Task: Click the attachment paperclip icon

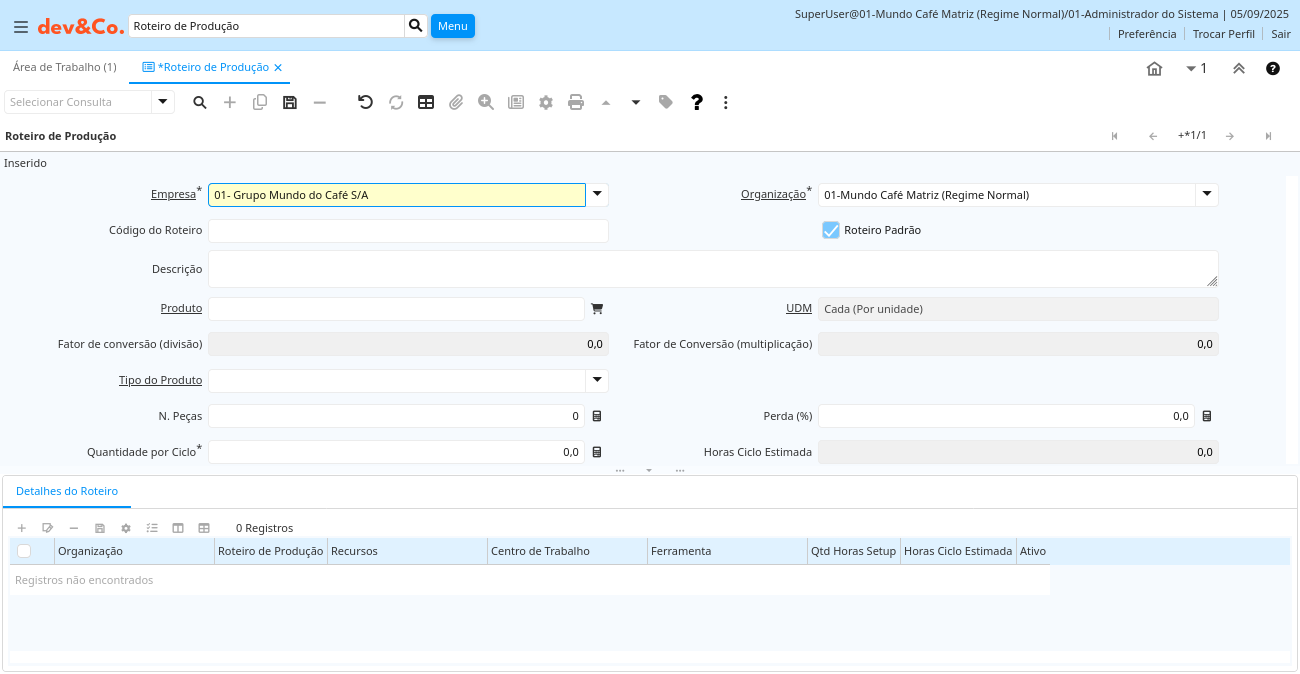Action: [x=456, y=102]
